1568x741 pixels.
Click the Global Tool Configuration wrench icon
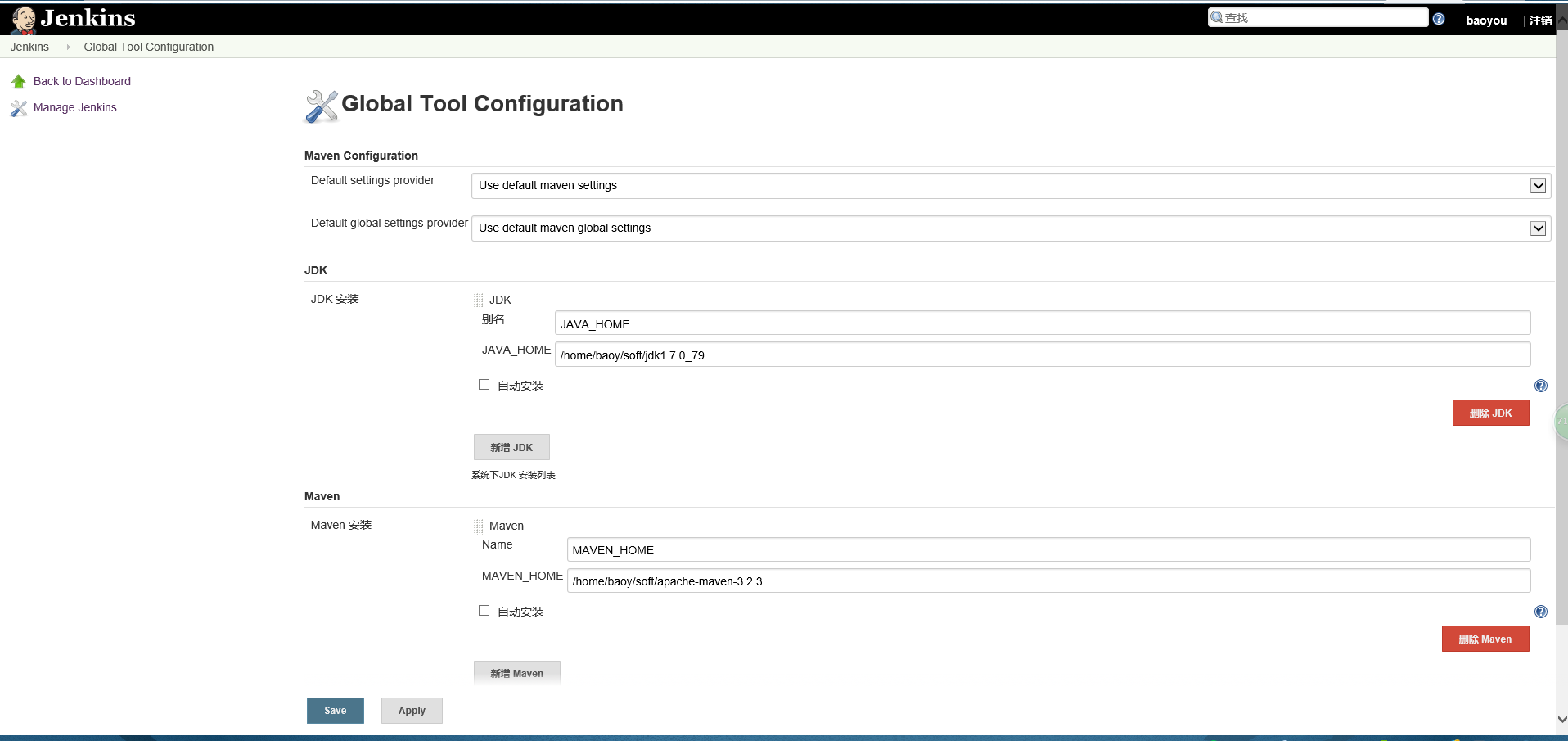pos(322,106)
